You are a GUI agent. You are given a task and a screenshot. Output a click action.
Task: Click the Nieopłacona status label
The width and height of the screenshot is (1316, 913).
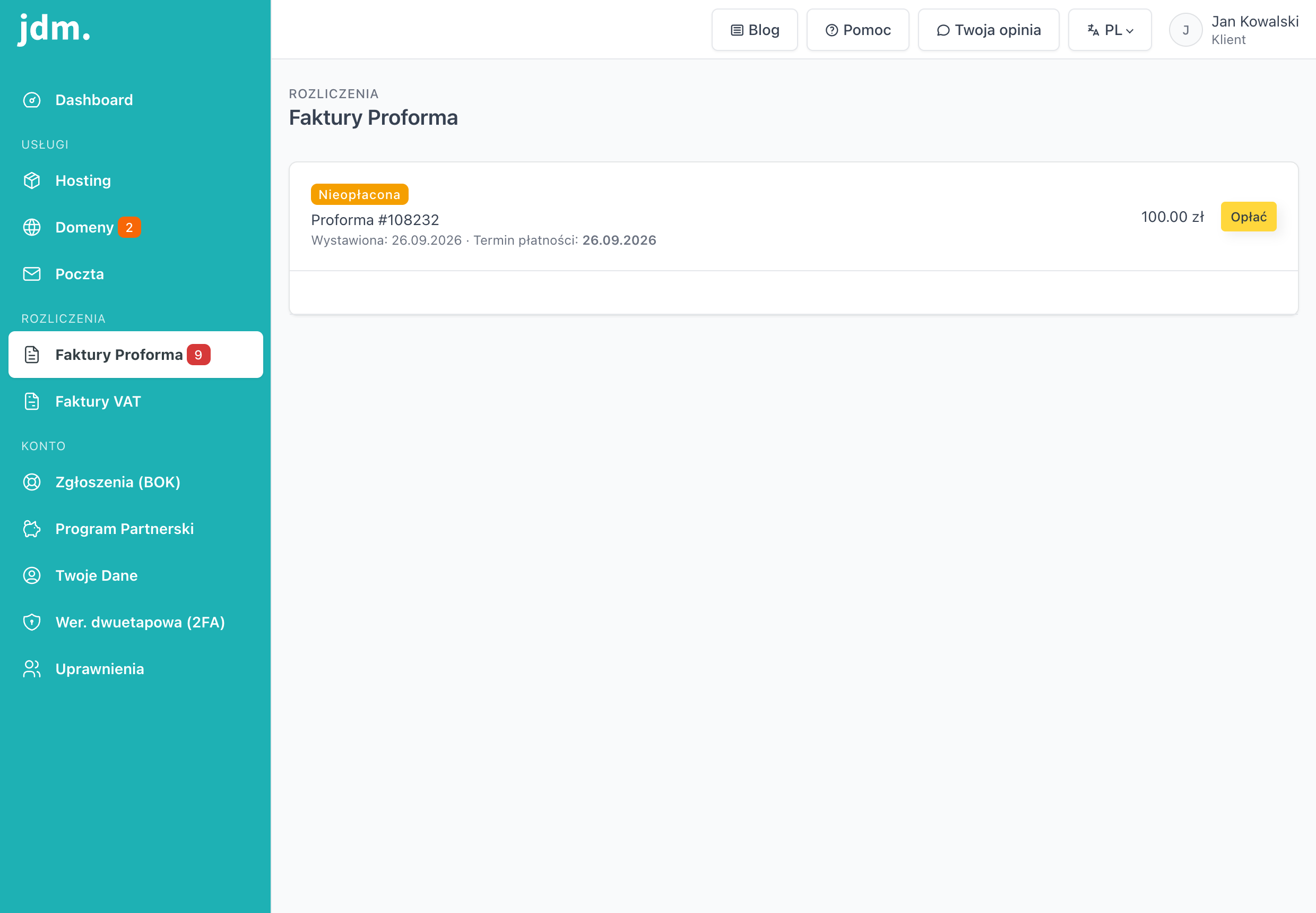(x=360, y=194)
